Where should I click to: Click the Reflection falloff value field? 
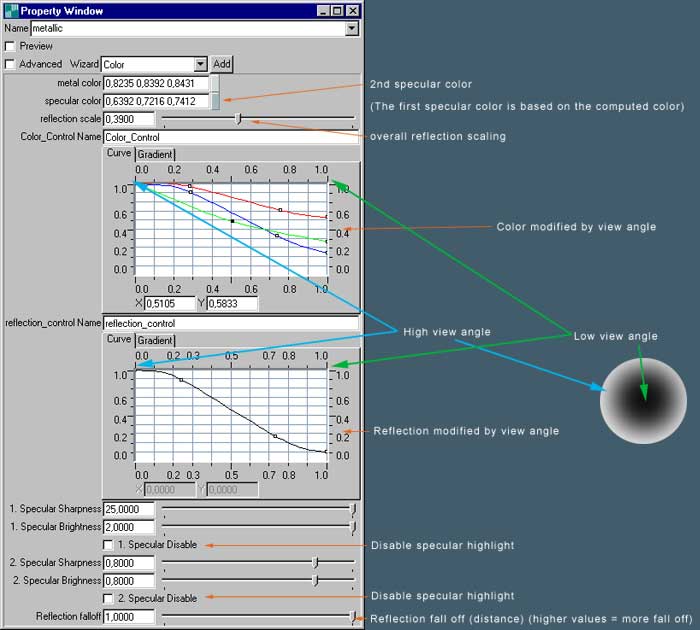pos(129,617)
